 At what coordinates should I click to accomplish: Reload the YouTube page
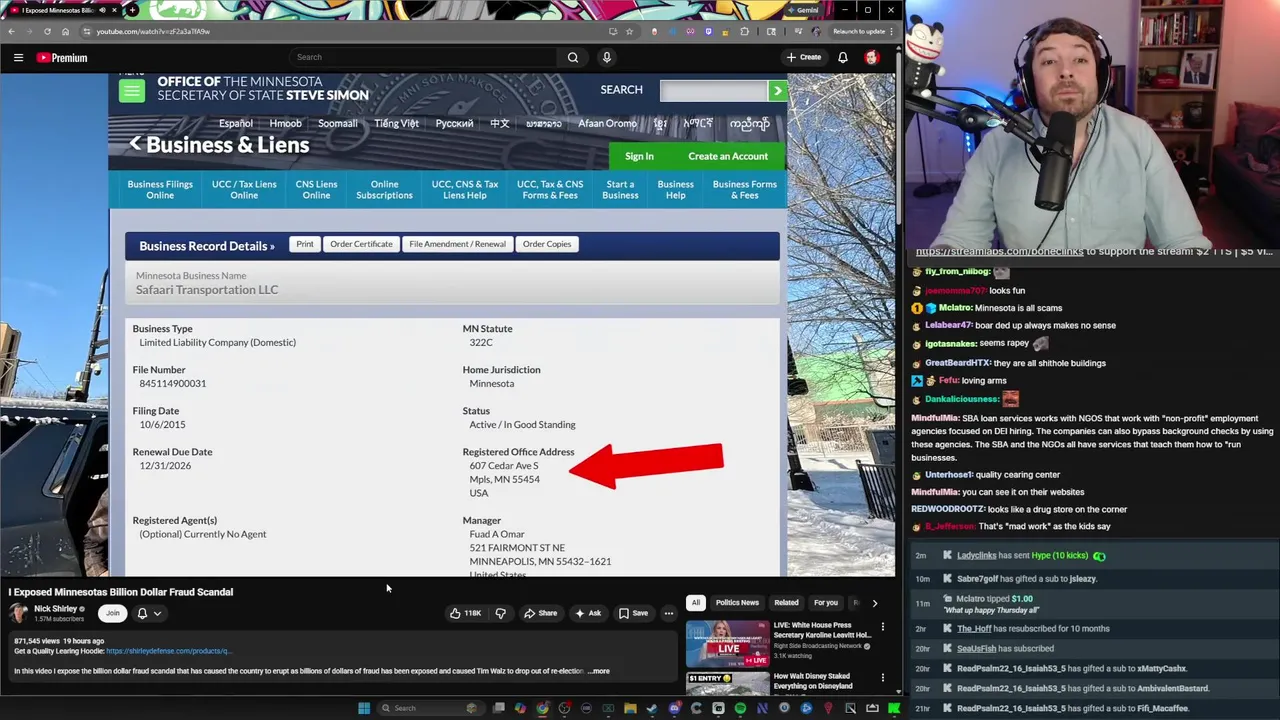47,31
